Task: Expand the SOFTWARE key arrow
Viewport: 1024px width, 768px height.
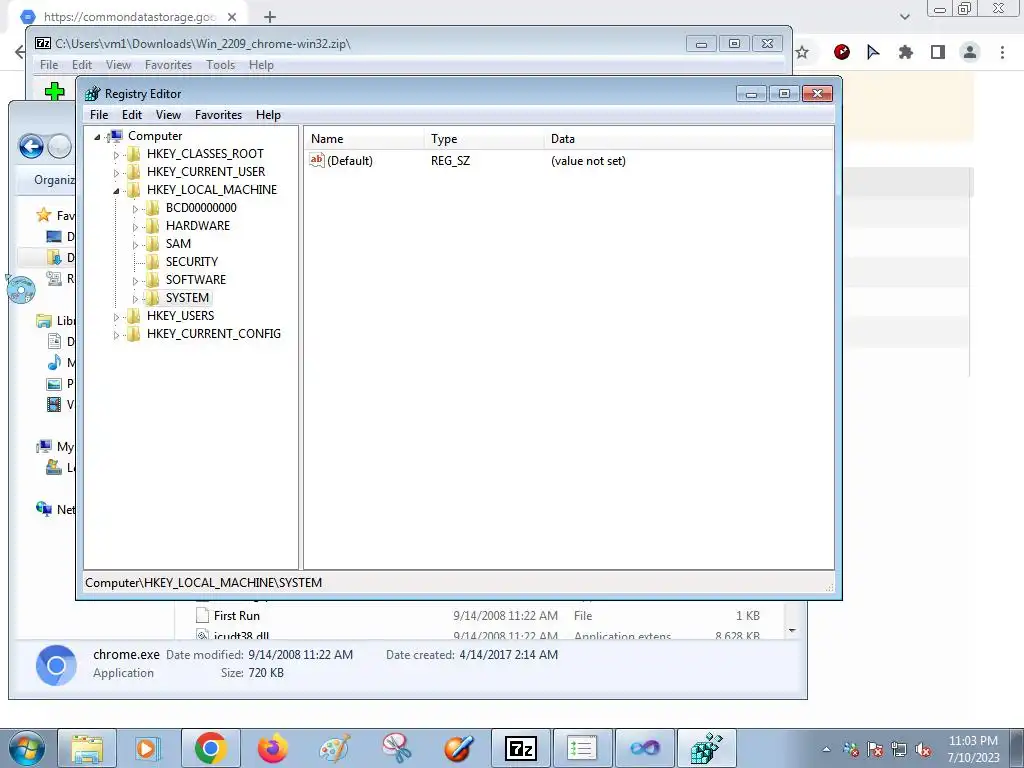Action: [135, 281]
